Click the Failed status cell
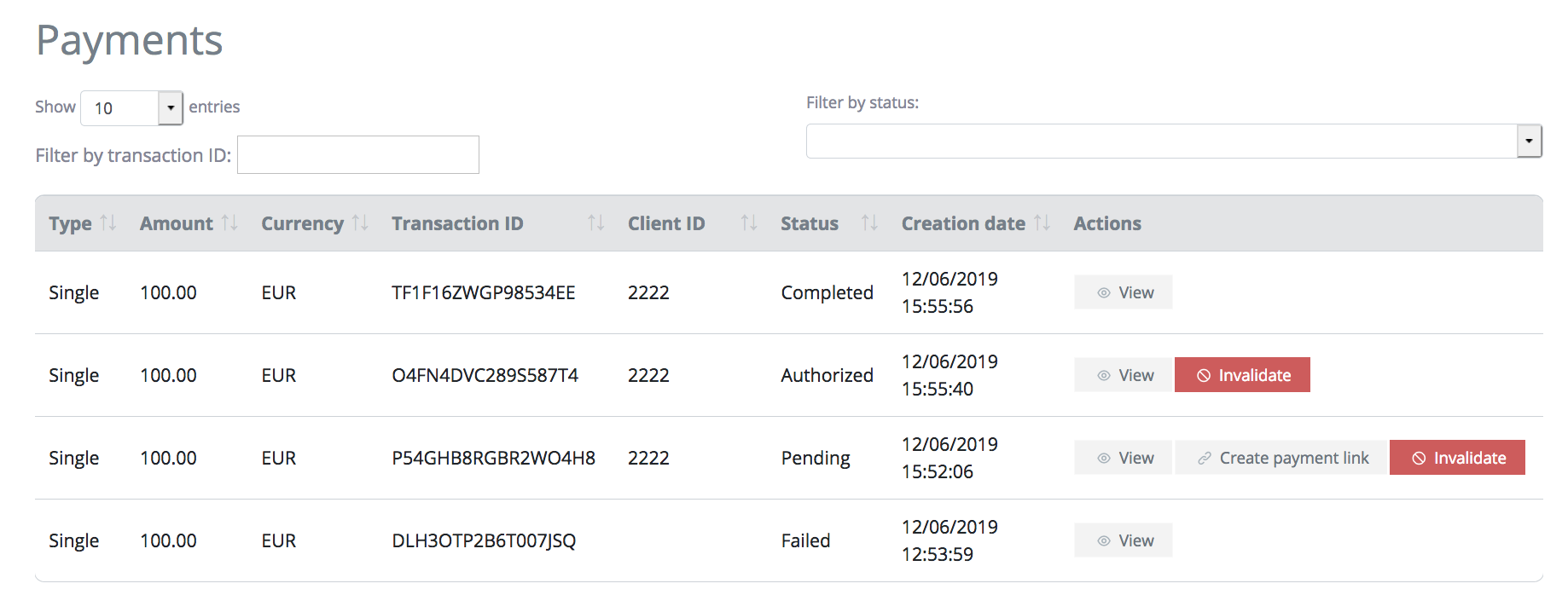 click(805, 540)
